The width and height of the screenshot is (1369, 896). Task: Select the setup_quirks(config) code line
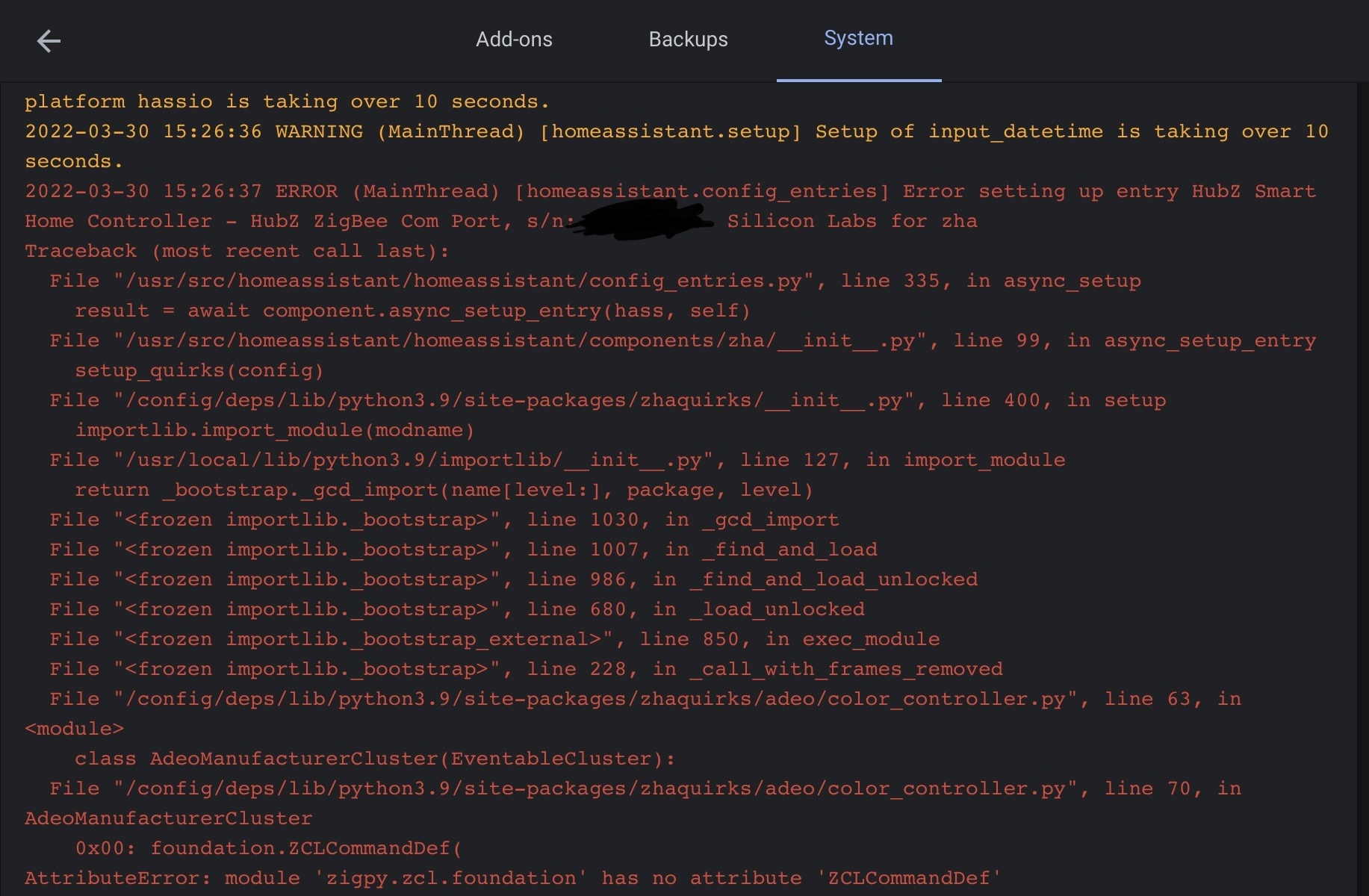199,370
